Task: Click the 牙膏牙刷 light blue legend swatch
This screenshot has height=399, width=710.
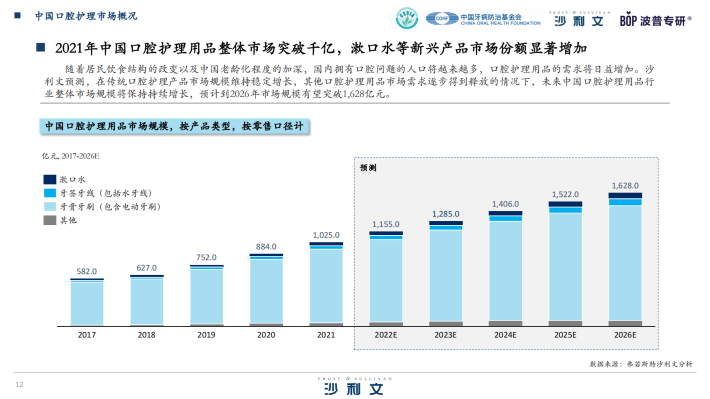Action: tap(50, 207)
